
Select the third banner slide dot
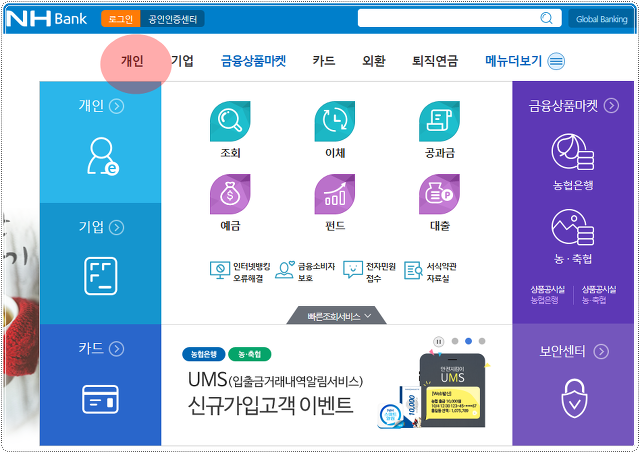(x=482, y=341)
